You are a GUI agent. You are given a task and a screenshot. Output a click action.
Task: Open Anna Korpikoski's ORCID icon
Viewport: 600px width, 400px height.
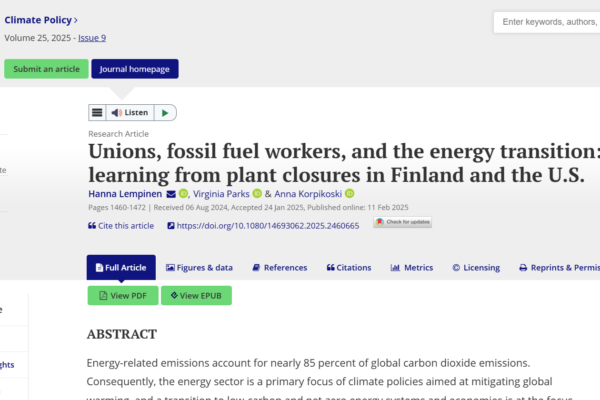coord(349,194)
